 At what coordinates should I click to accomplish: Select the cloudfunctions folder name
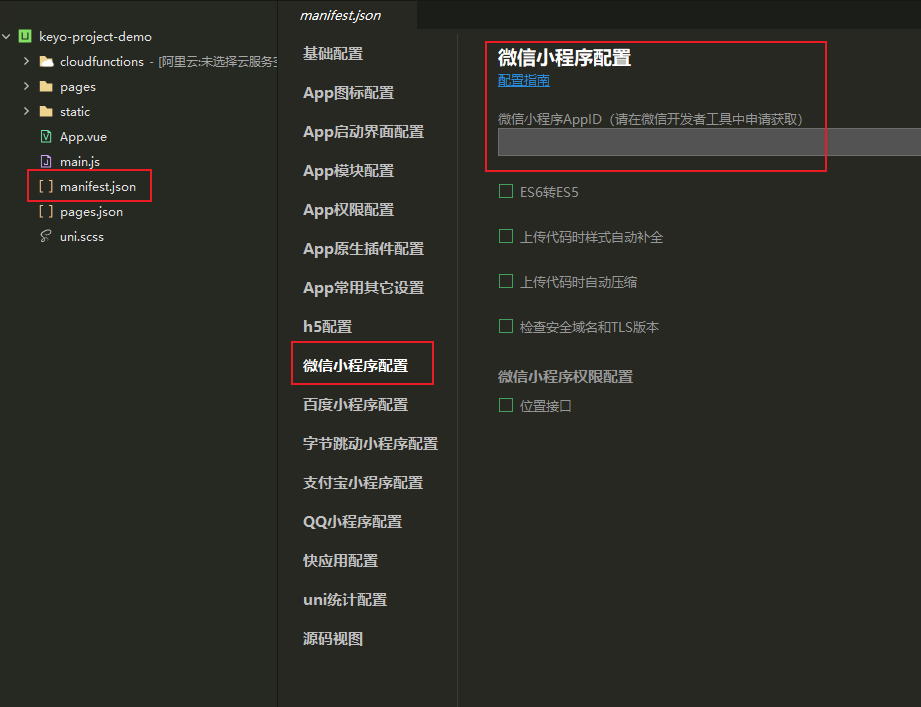point(102,62)
